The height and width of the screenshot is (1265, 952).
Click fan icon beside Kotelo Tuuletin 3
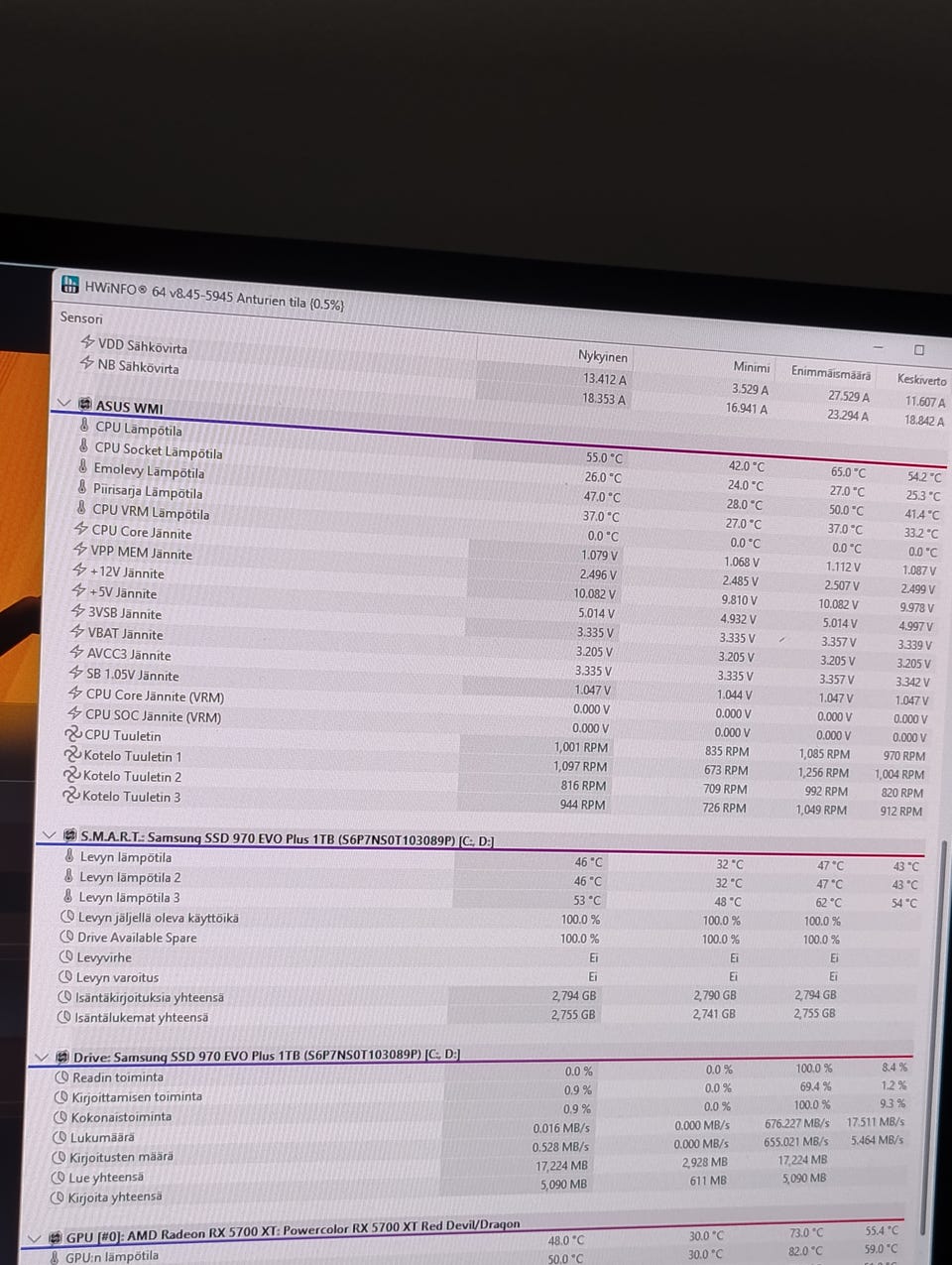click(x=70, y=795)
